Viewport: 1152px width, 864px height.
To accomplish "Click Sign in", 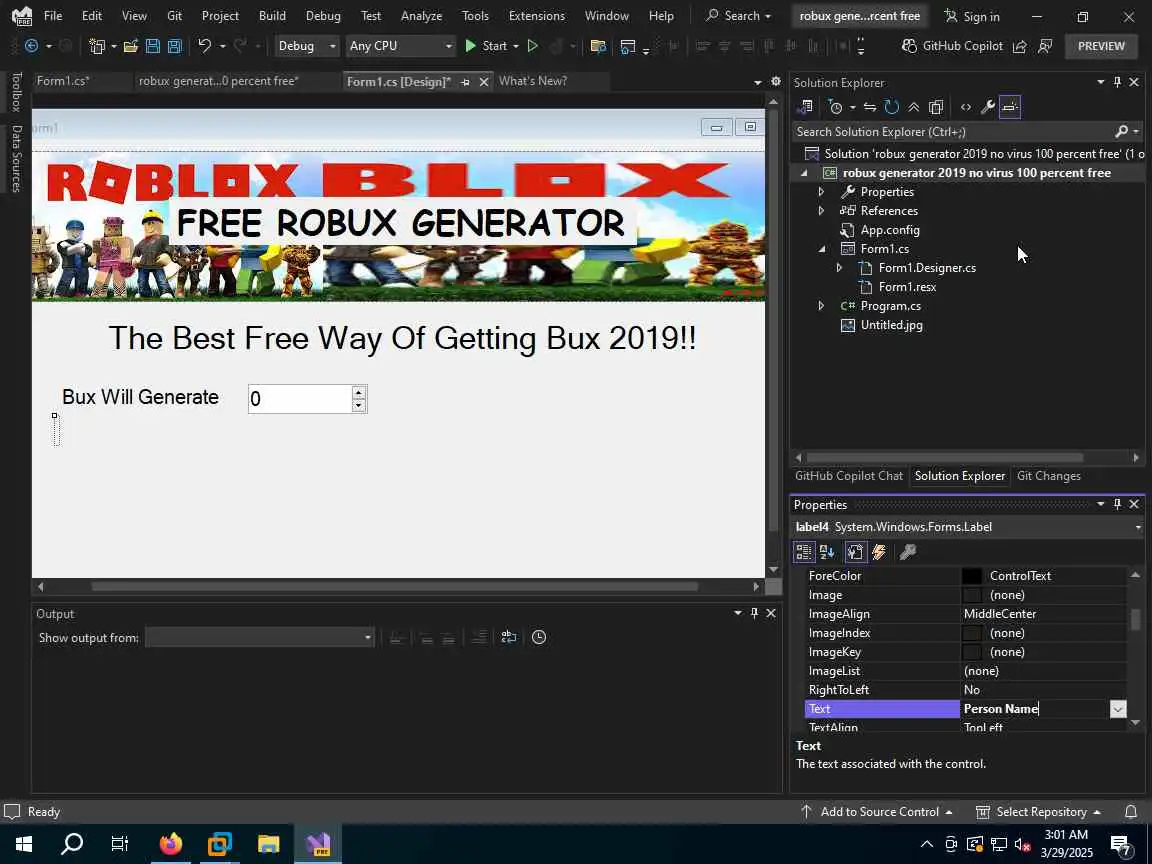I will 971,16.
